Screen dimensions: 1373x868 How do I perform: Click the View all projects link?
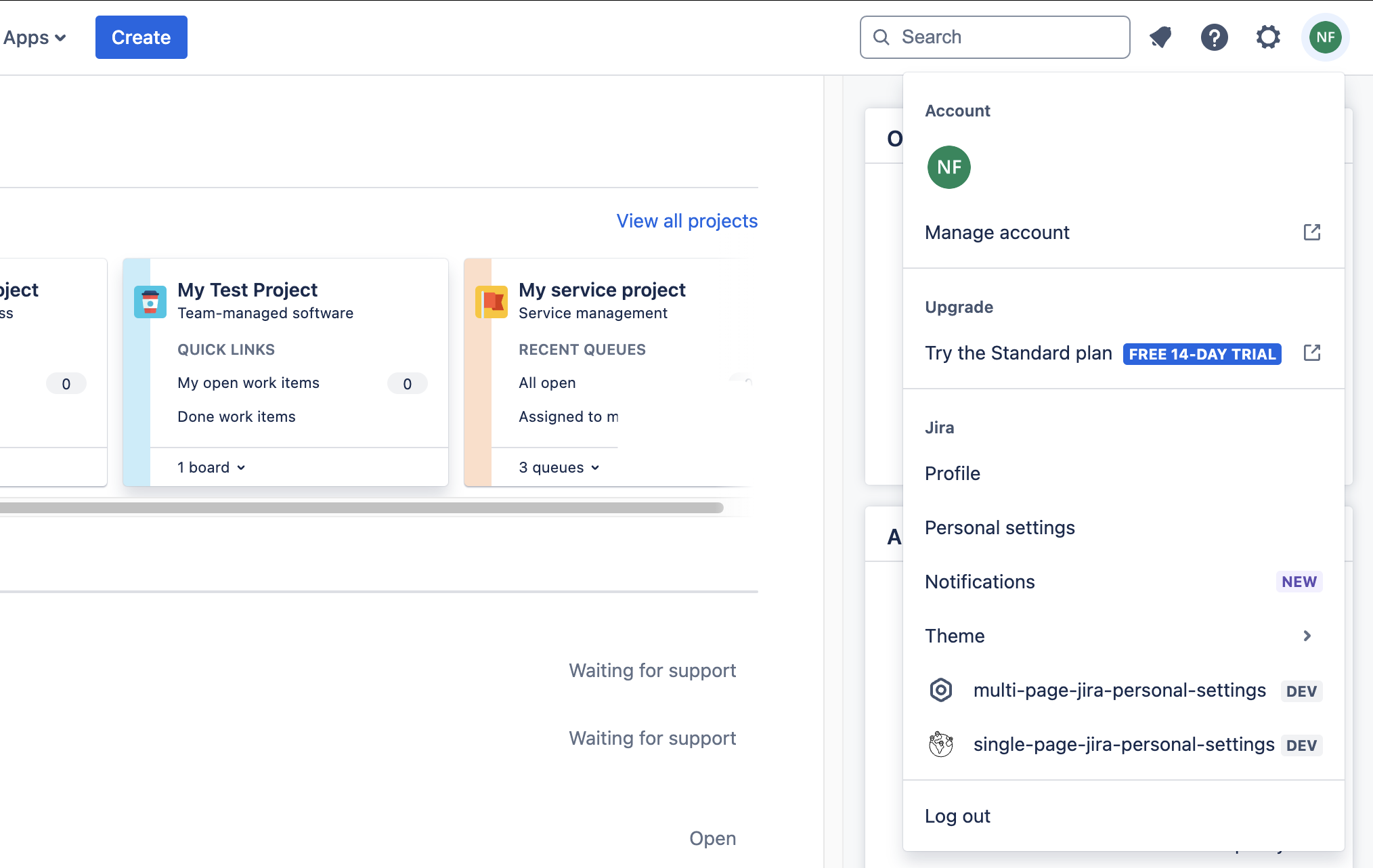pos(687,220)
